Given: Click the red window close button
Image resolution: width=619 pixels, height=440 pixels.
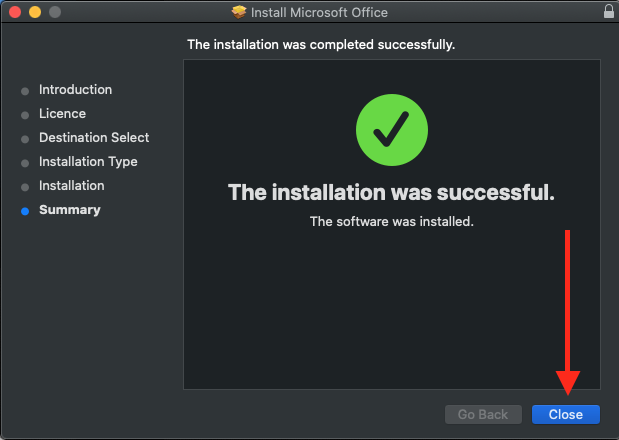Looking at the screenshot, I should point(14,12).
